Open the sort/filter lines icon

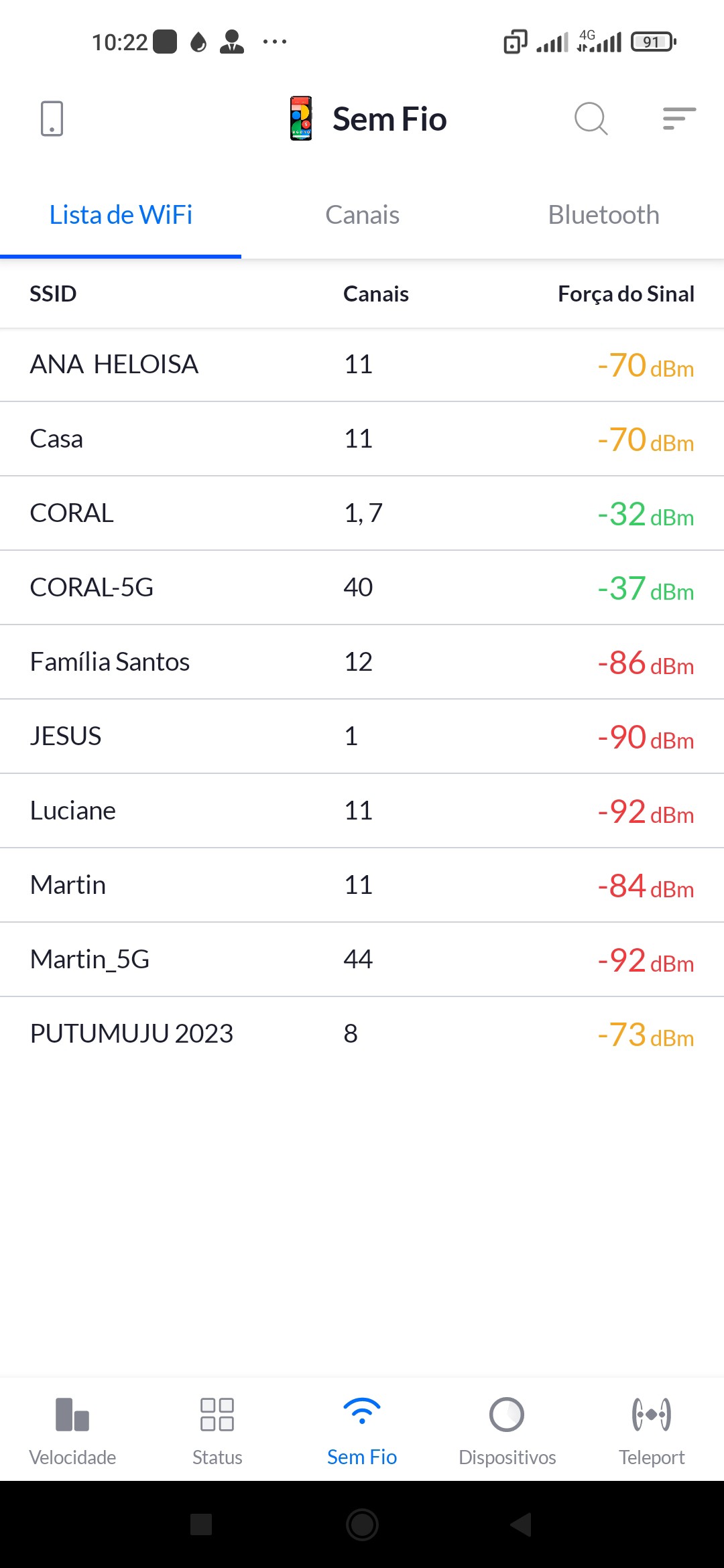tap(678, 119)
